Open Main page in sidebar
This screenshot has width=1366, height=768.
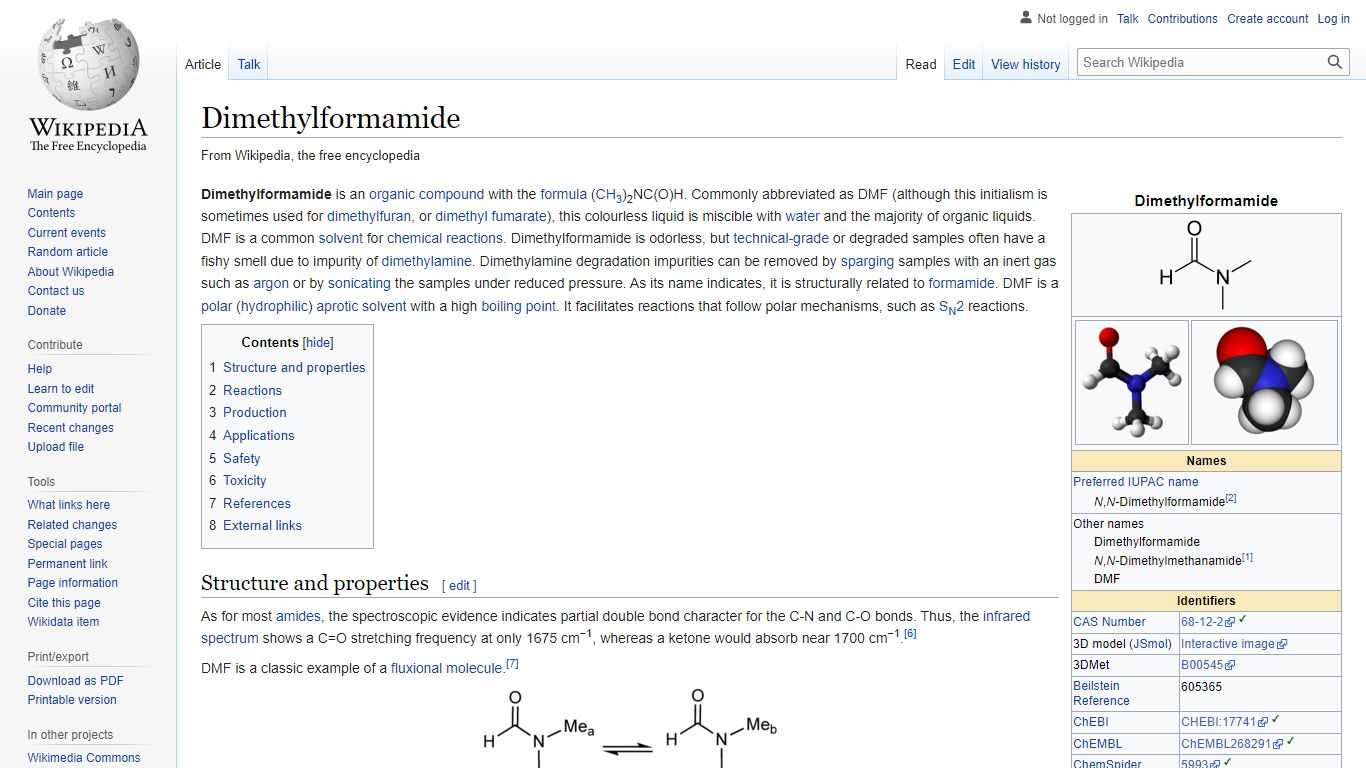pyautogui.click(x=55, y=194)
